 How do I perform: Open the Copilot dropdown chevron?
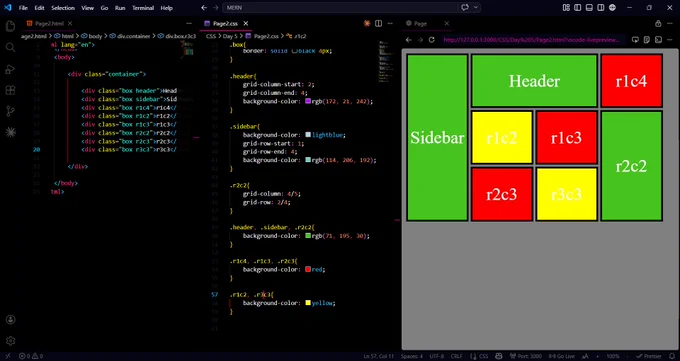(x=476, y=8)
